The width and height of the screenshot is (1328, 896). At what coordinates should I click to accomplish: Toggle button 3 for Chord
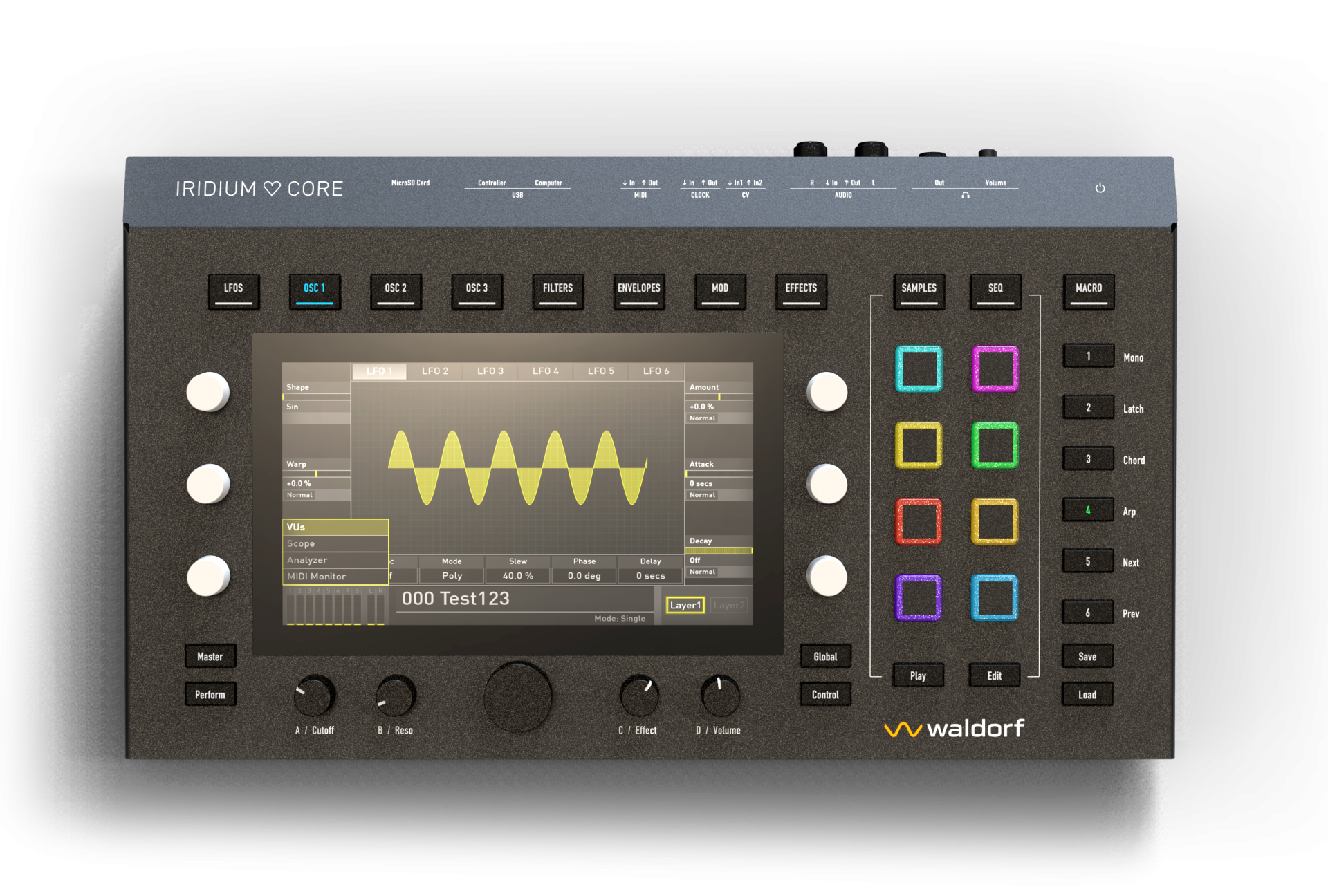point(1088,459)
